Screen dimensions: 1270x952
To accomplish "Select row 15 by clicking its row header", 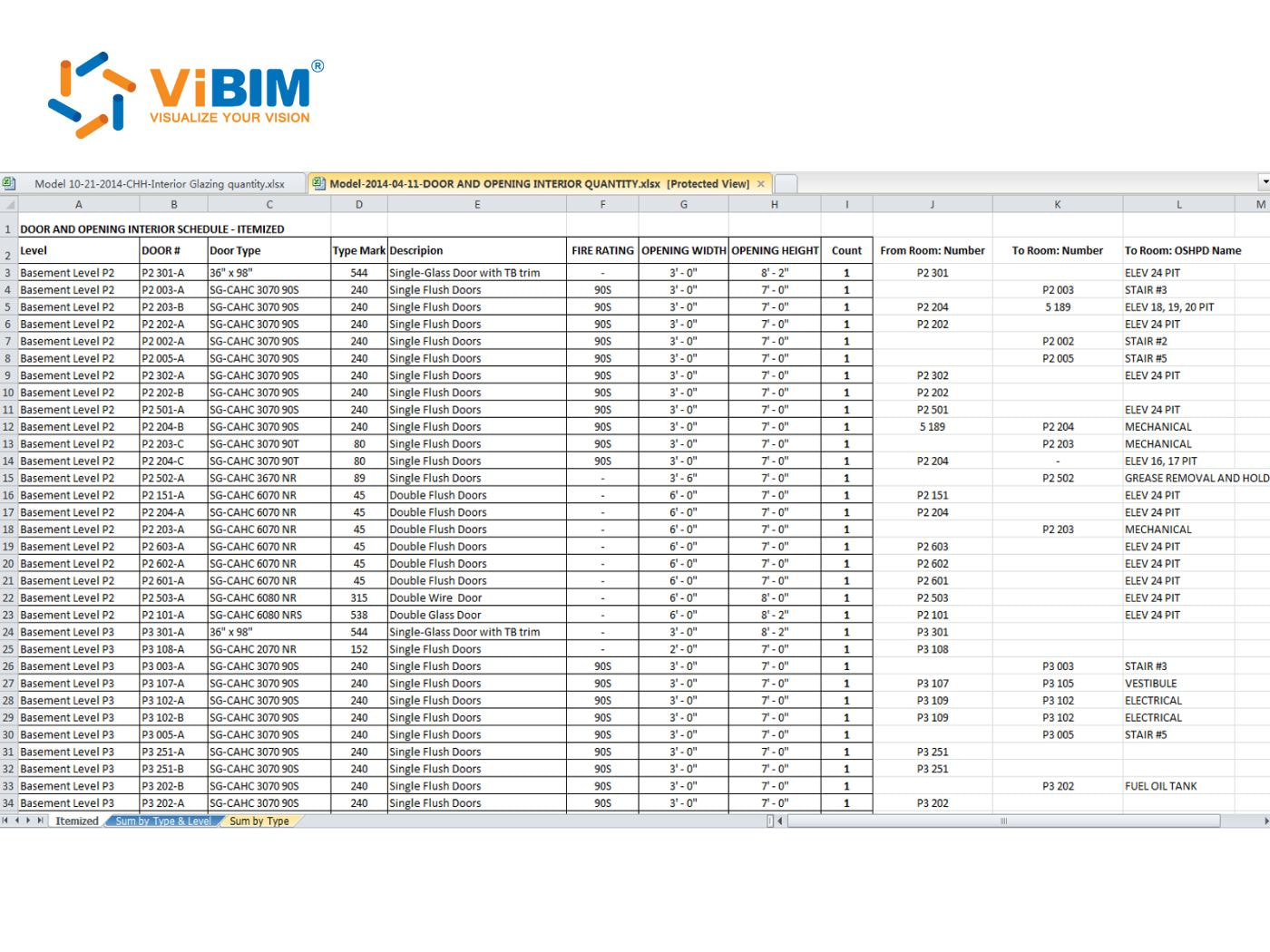I will coord(9,478).
